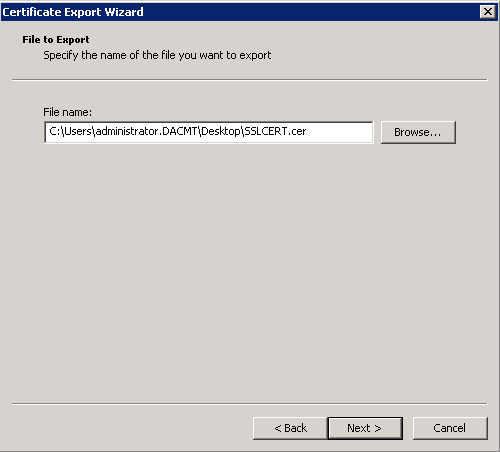Click administrator.DACMT in the file path

click(147, 131)
